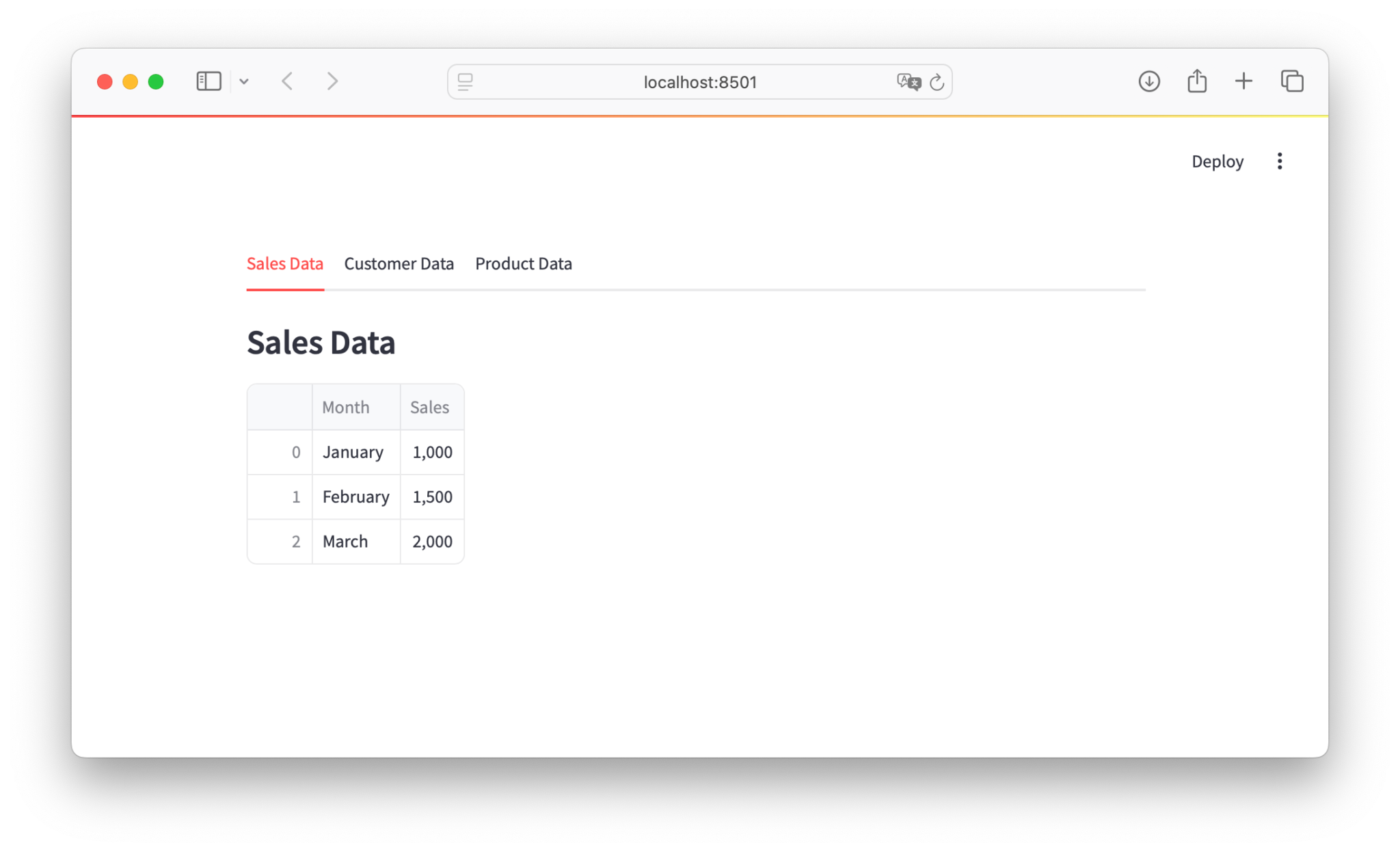Go back with the left arrow
The width and height of the screenshot is (1400, 852).
[x=288, y=81]
